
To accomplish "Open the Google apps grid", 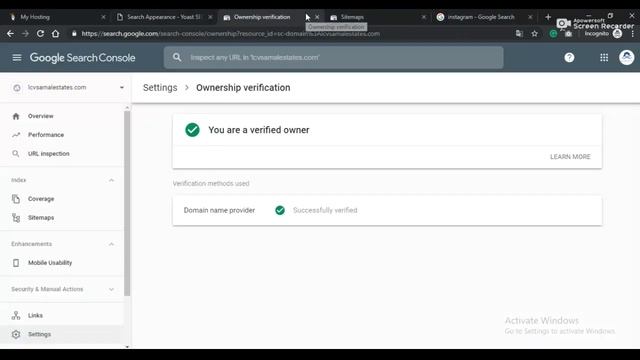I will click(604, 58).
